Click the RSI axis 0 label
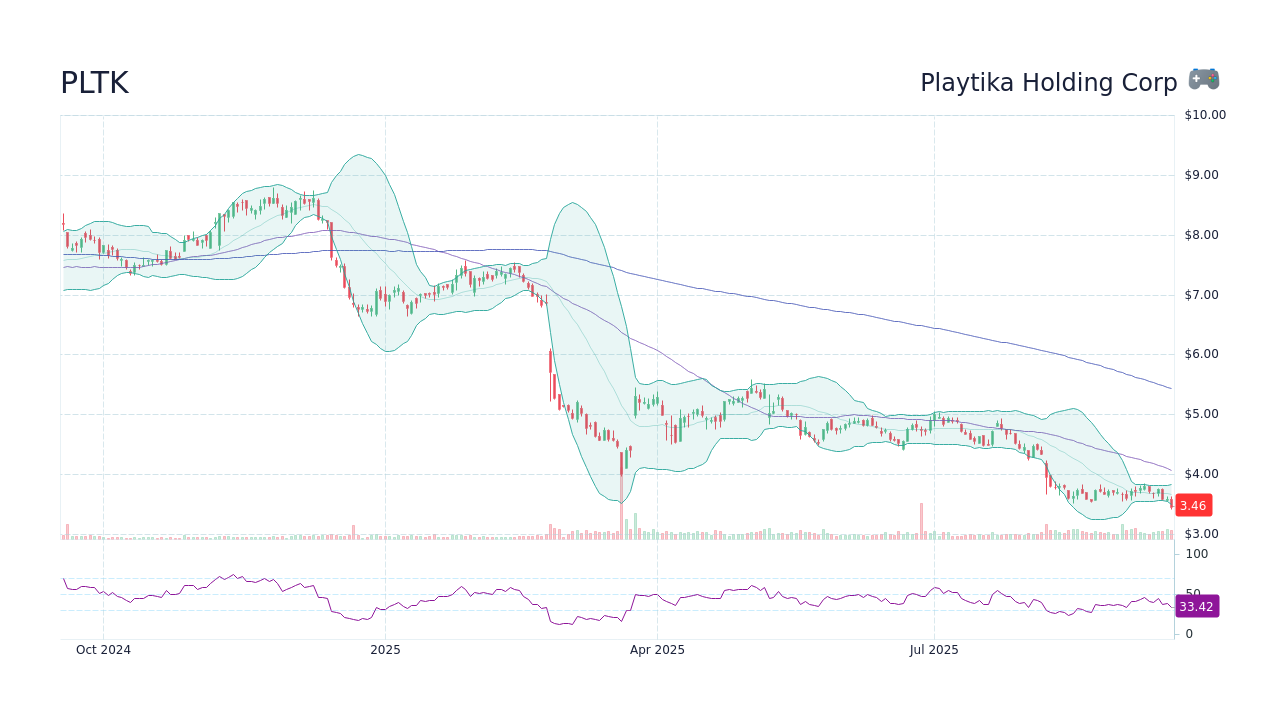Image resolution: width=1280 pixels, height=720 pixels. pyautogui.click(x=1189, y=634)
